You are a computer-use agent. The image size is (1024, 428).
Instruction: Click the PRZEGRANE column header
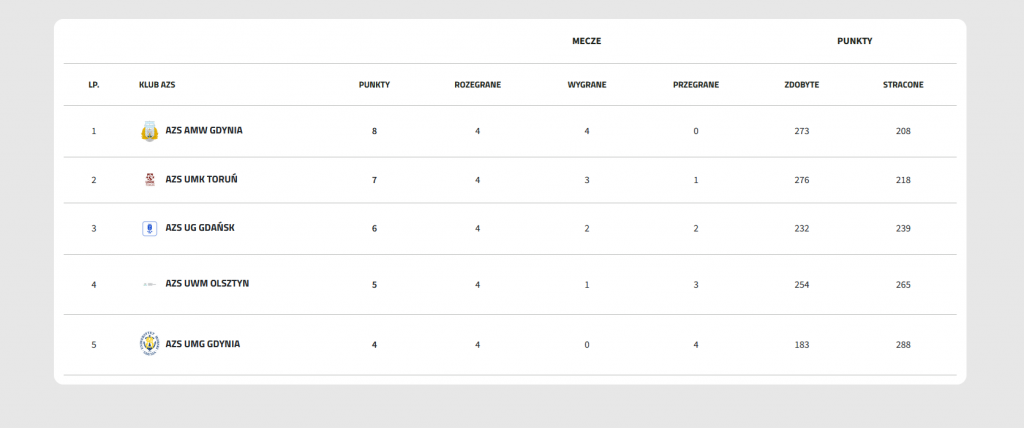(696, 85)
